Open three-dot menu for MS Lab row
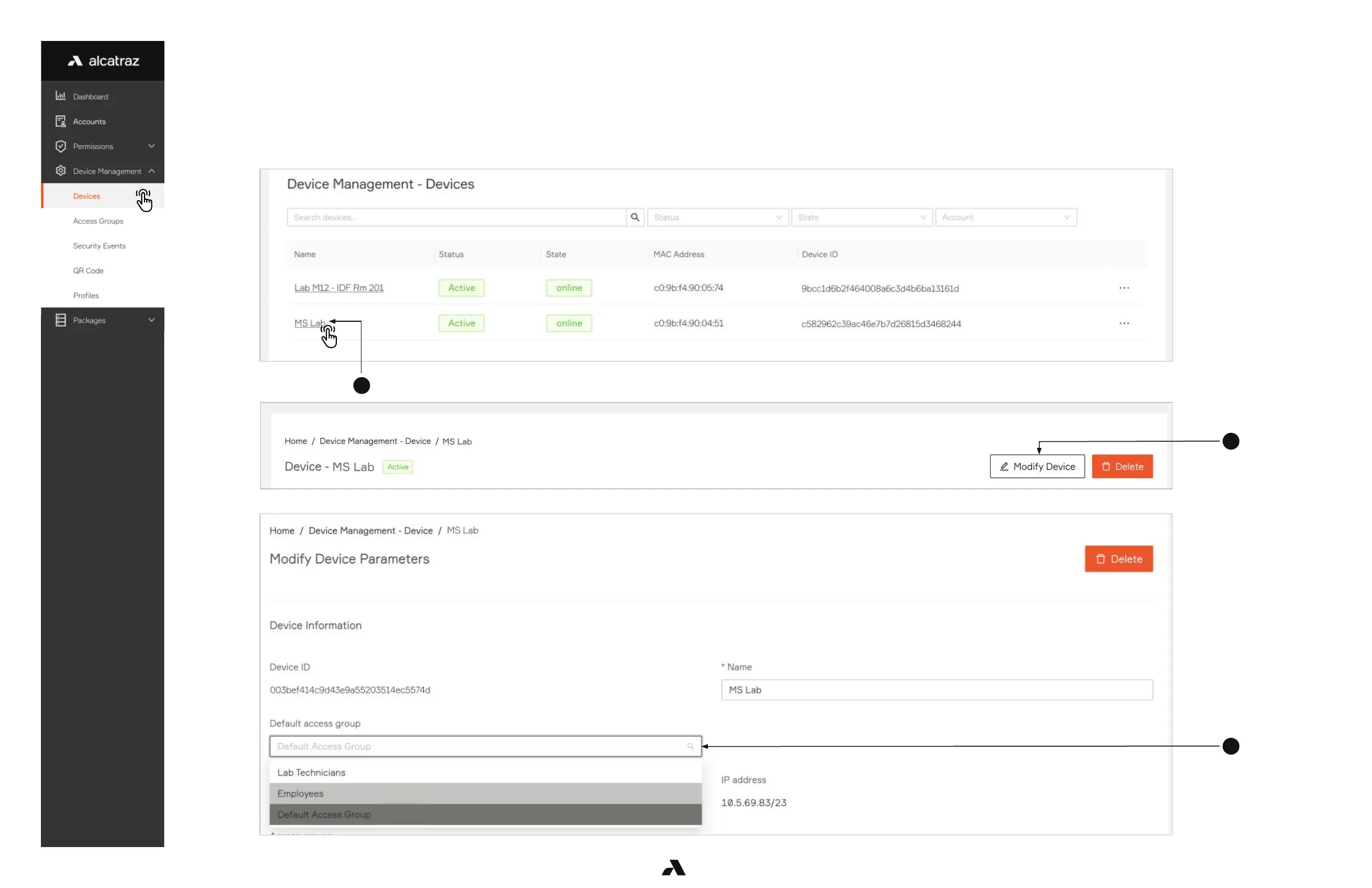This screenshot has height=888, width=1372. [1124, 323]
